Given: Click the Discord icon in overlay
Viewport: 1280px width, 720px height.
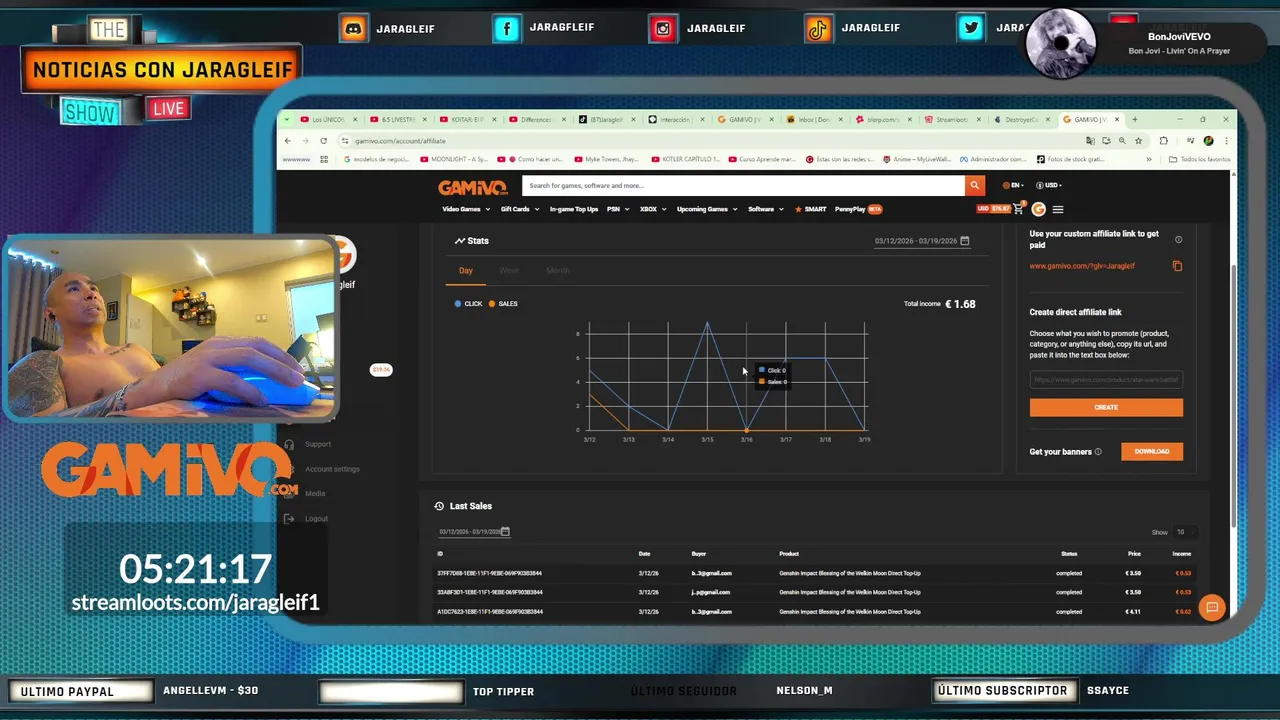Looking at the screenshot, I should pyautogui.click(x=353, y=29).
